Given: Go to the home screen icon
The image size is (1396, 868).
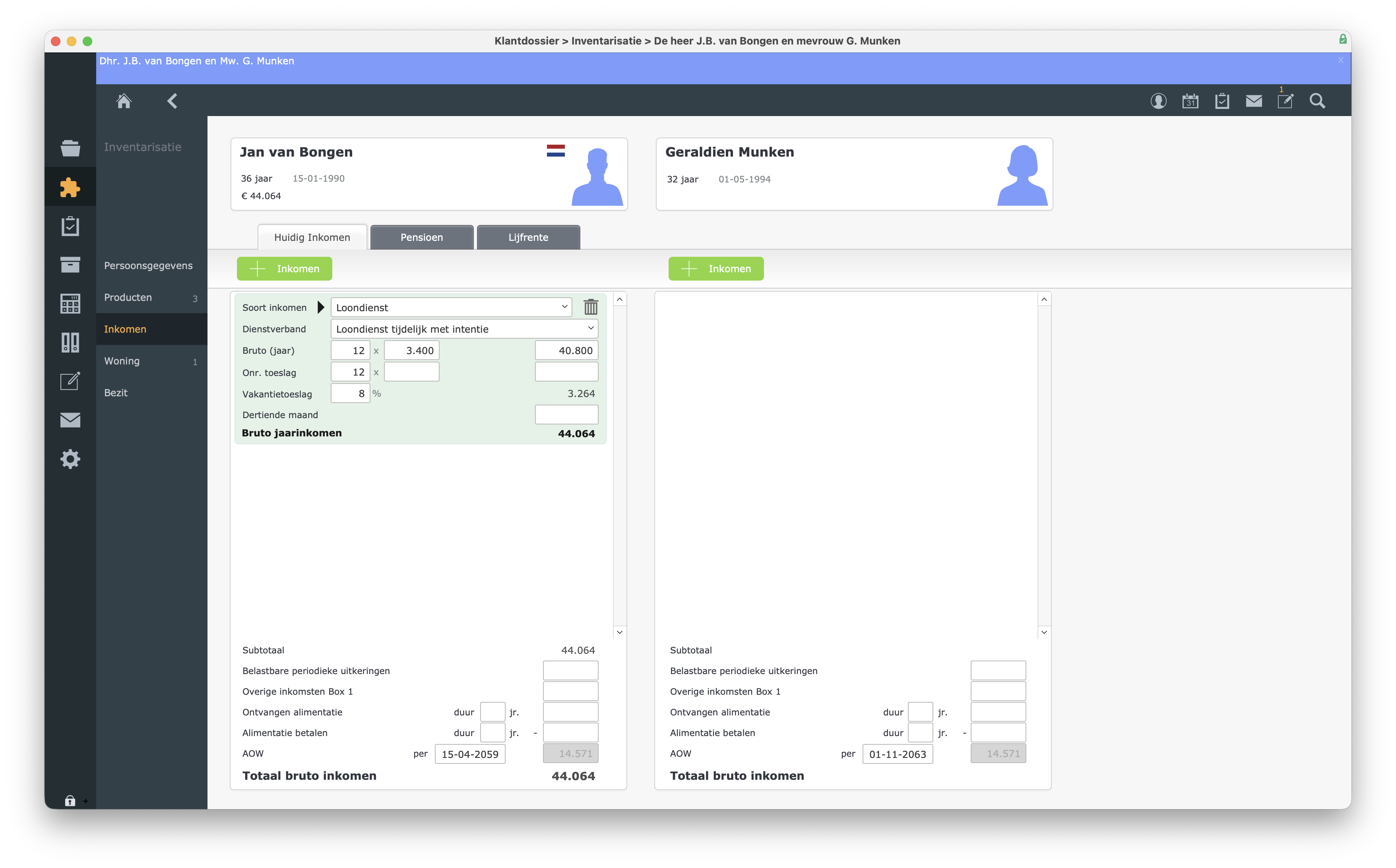Looking at the screenshot, I should [124, 101].
